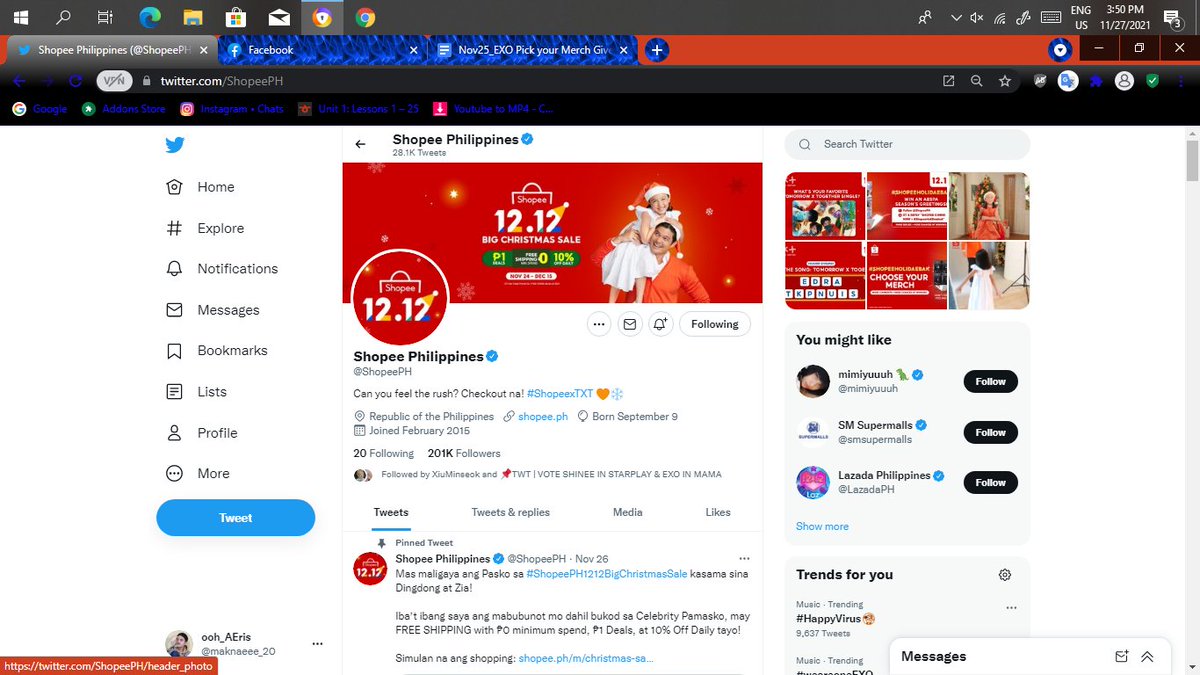Open the Addons Store bookmark
Image resolution: width=1200 pixels, height=675 pixels.
(124, 108)
